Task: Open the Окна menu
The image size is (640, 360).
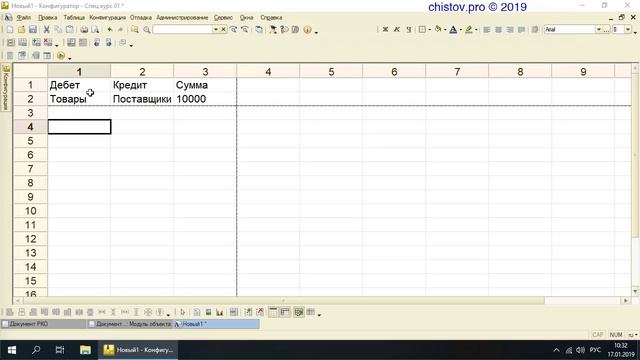Action: (x=247, y=18)
